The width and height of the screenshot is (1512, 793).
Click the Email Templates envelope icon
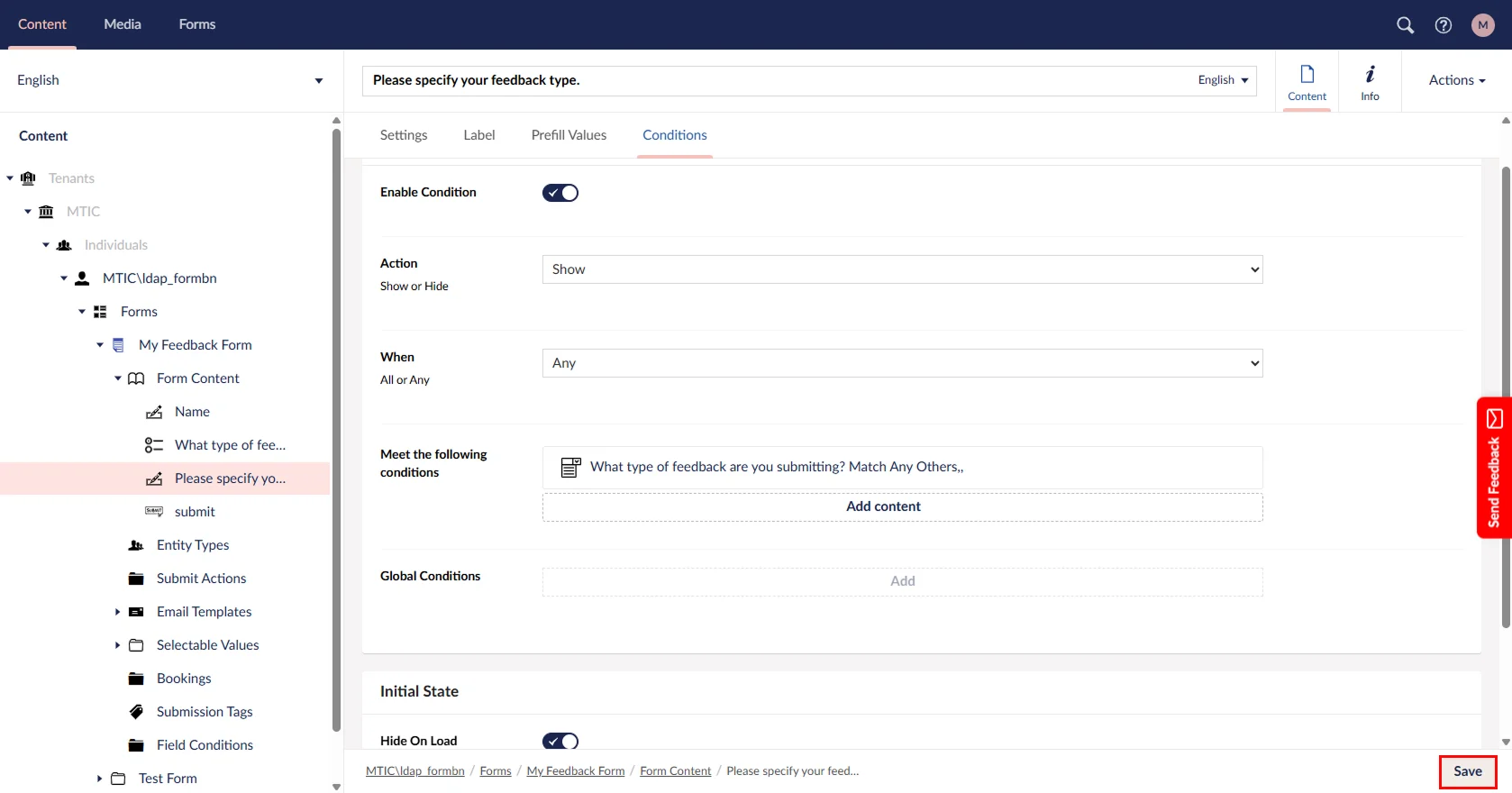click(136, 612)
